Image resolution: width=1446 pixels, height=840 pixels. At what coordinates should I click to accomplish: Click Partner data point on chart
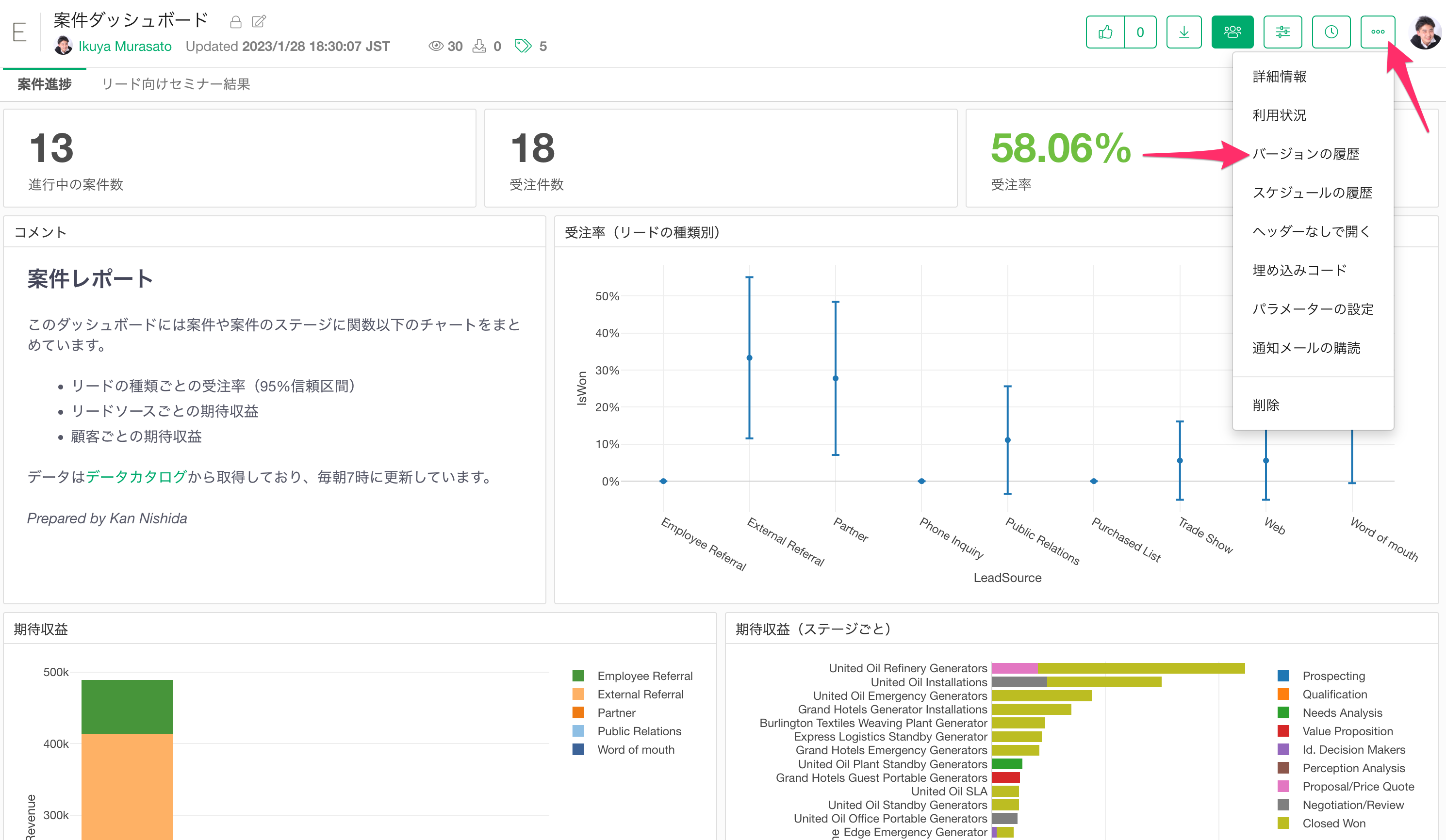[x=836, y=378]
